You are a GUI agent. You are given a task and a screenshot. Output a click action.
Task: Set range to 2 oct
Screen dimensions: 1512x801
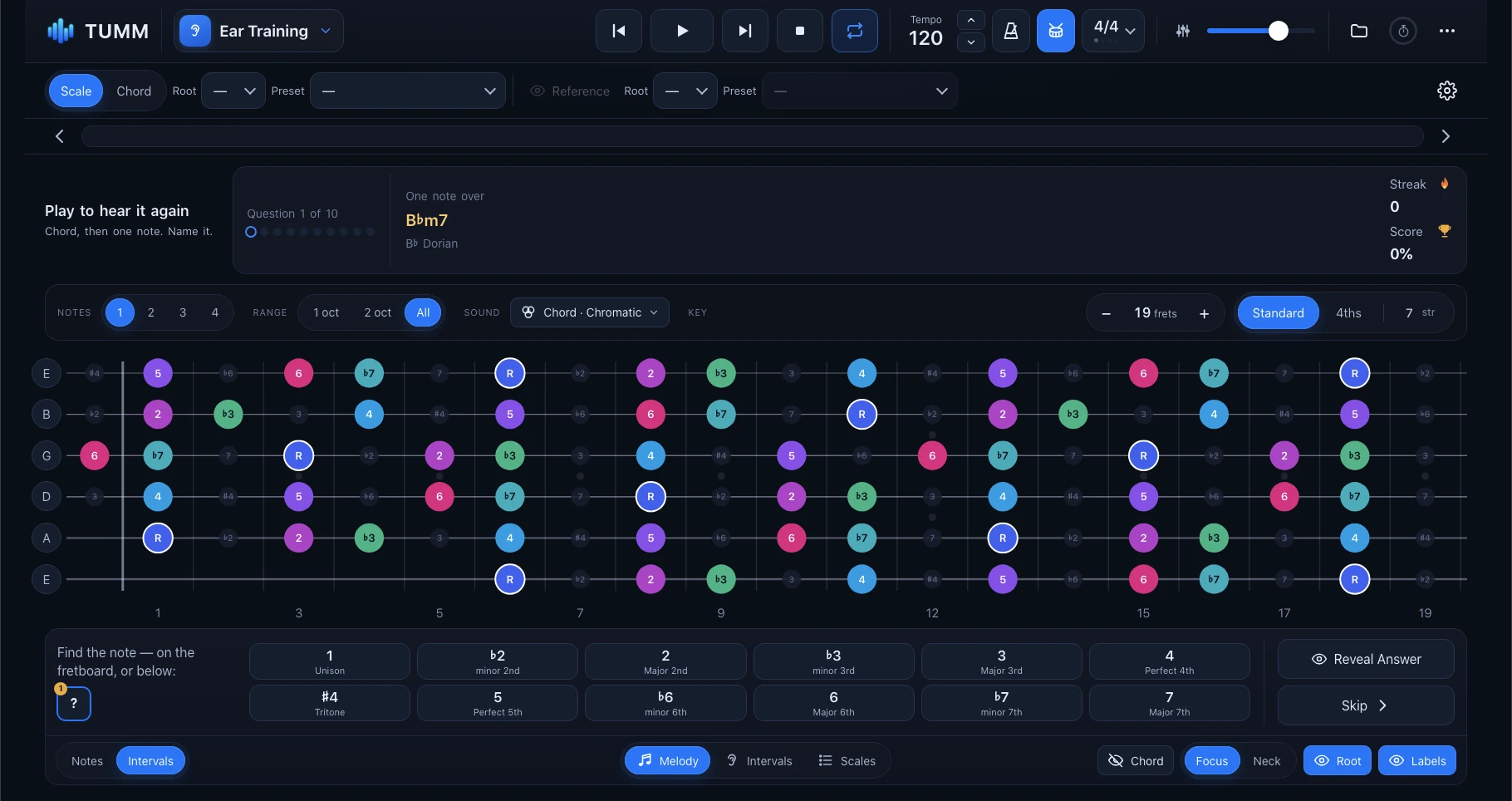(x=377, y=312)
